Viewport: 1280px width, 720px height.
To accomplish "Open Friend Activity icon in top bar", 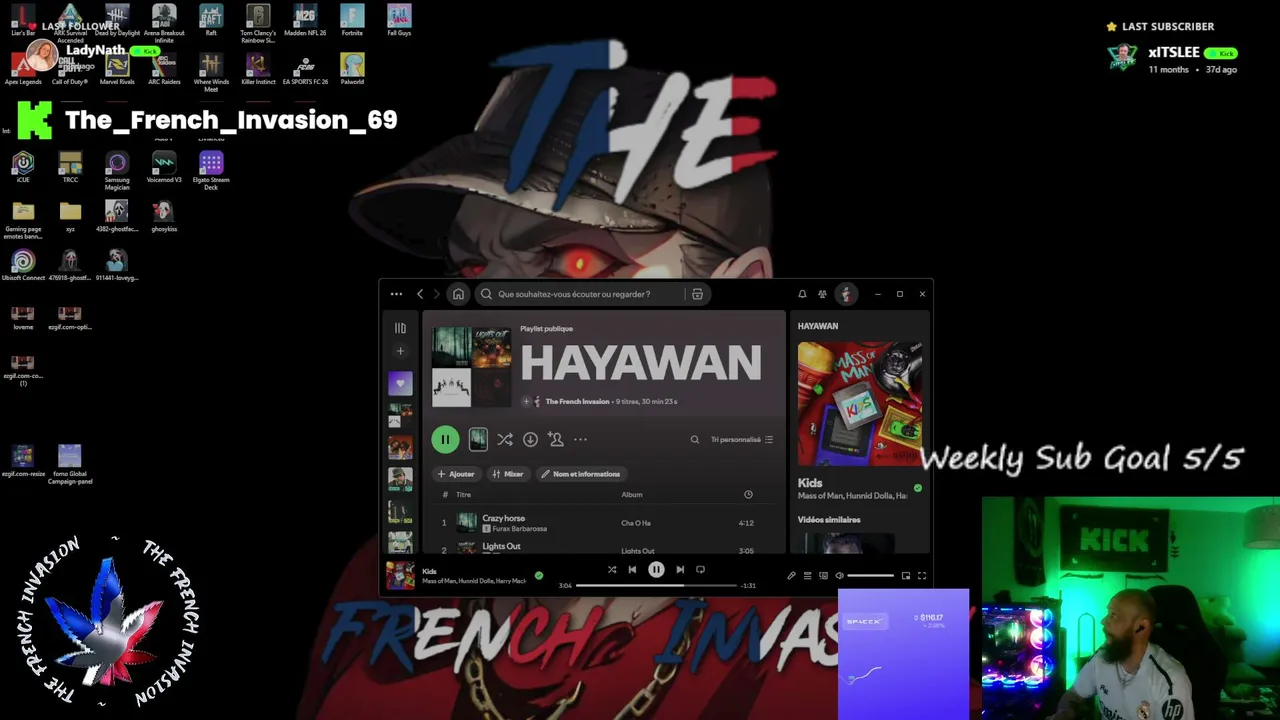I will click(822, 294).
